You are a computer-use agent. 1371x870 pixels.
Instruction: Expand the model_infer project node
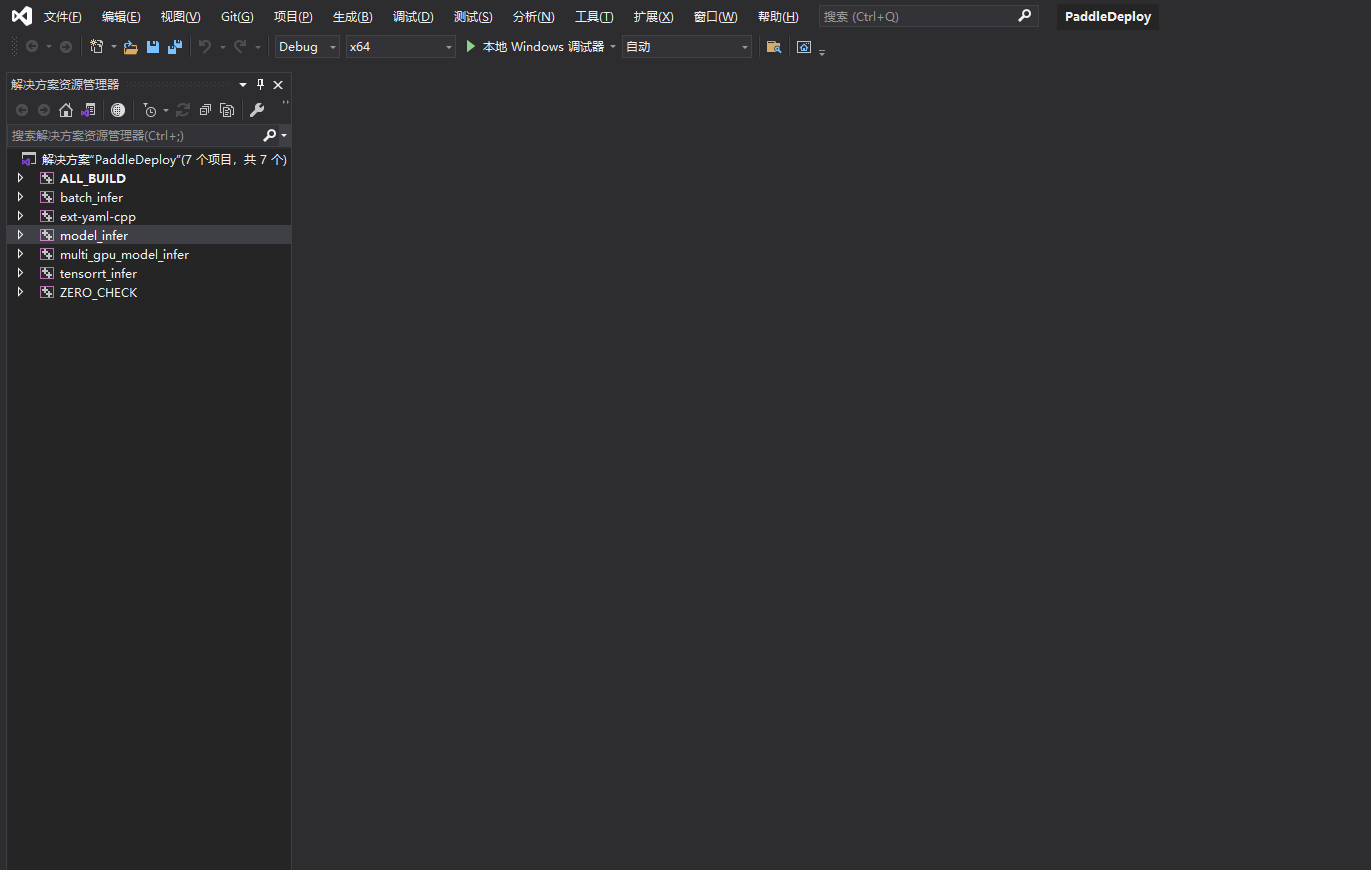(20, 235)
